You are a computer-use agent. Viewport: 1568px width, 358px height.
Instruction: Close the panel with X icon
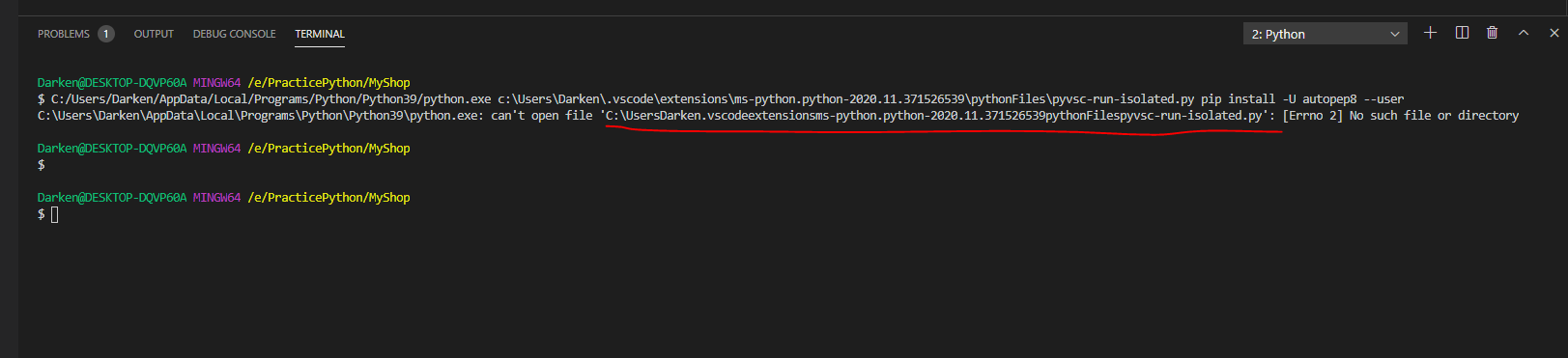tap(1554, 33)
